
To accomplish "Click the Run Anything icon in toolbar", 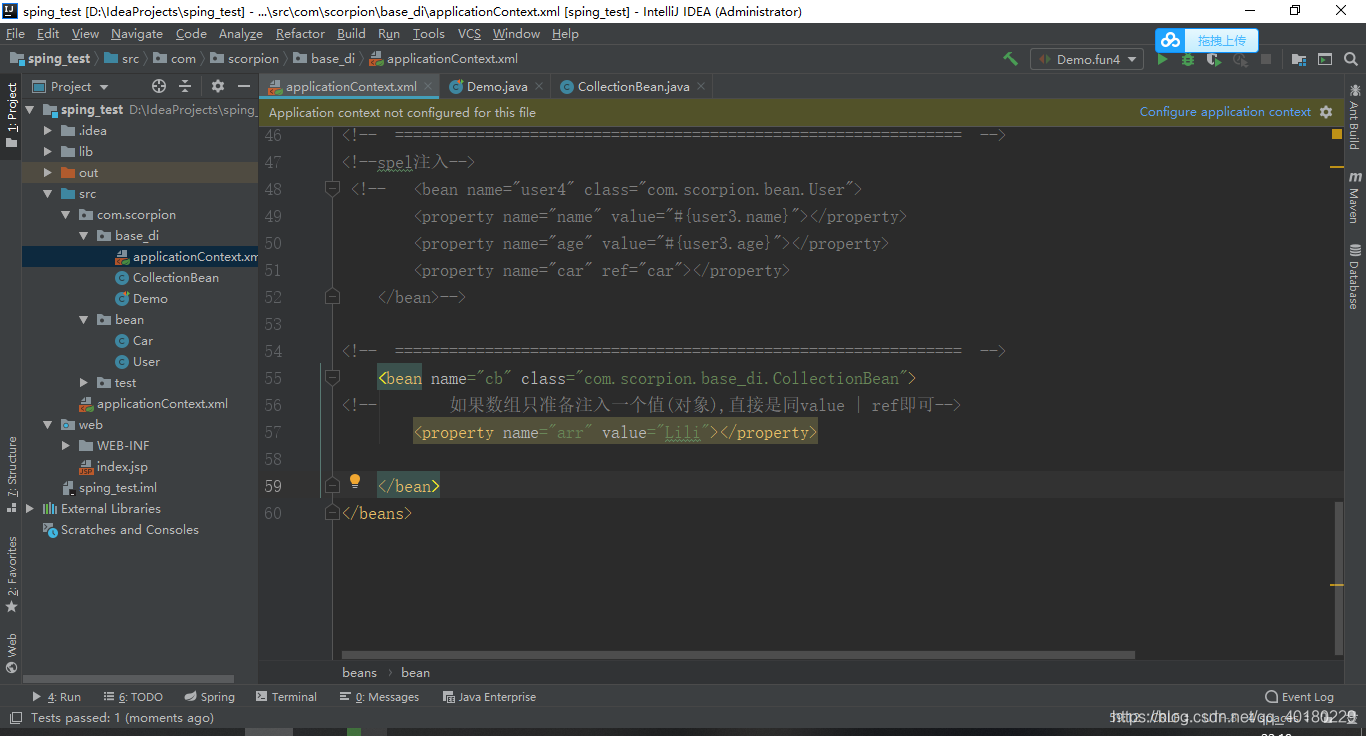I will click(1325, 59).
